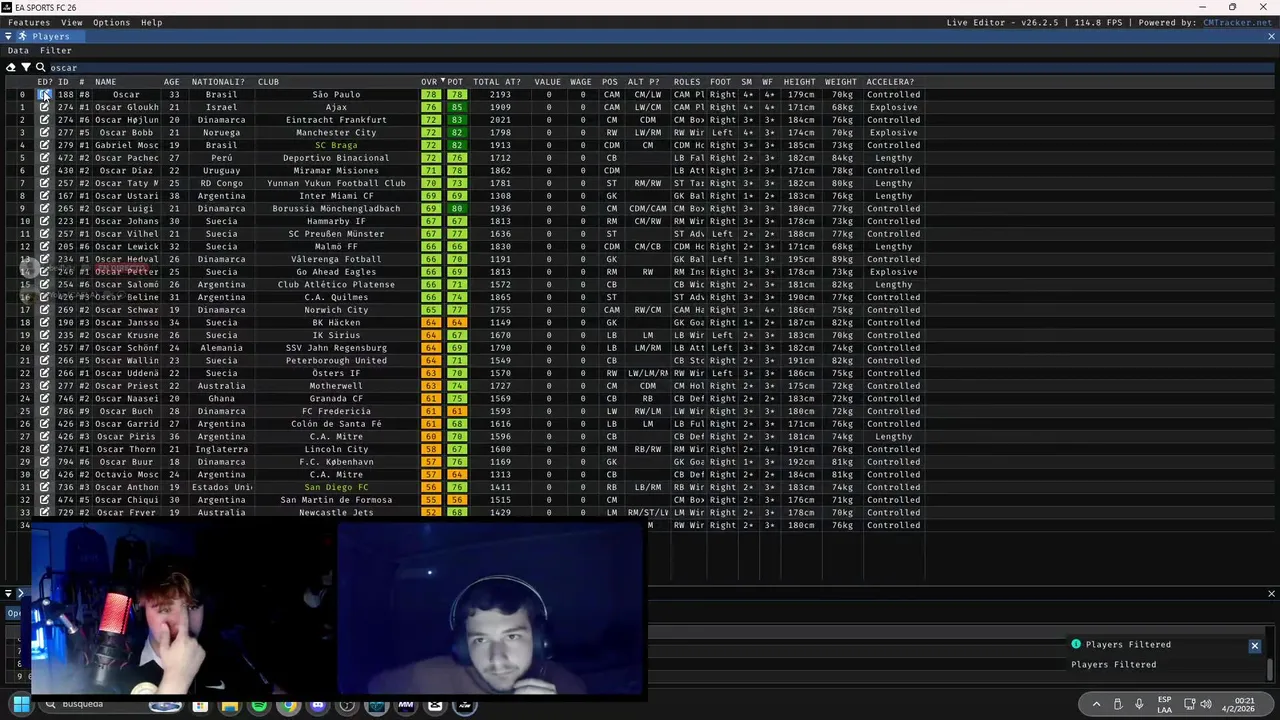
Task: Open the View menu
Action: (72, 22)
